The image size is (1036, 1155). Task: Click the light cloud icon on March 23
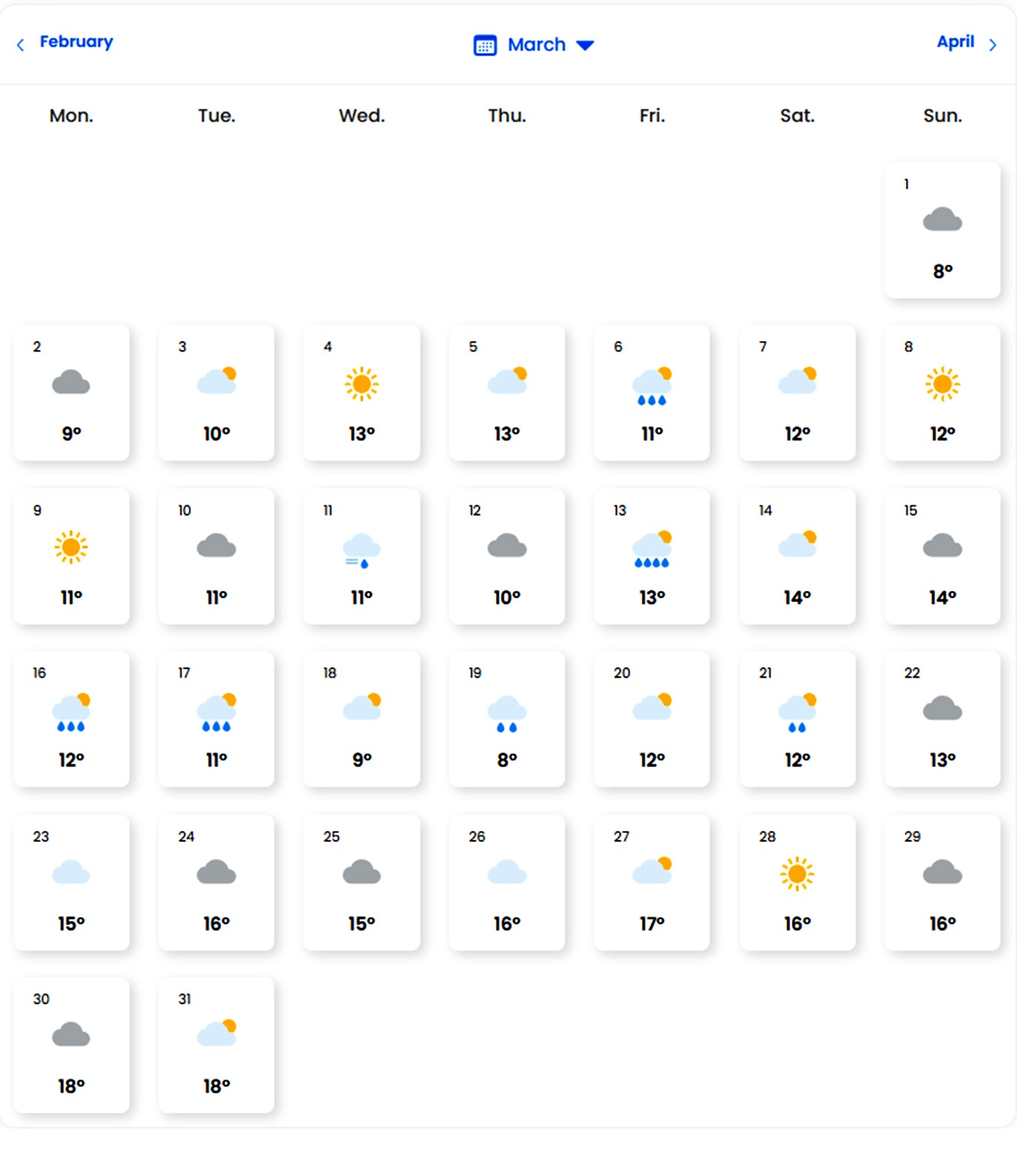[71, 873]
